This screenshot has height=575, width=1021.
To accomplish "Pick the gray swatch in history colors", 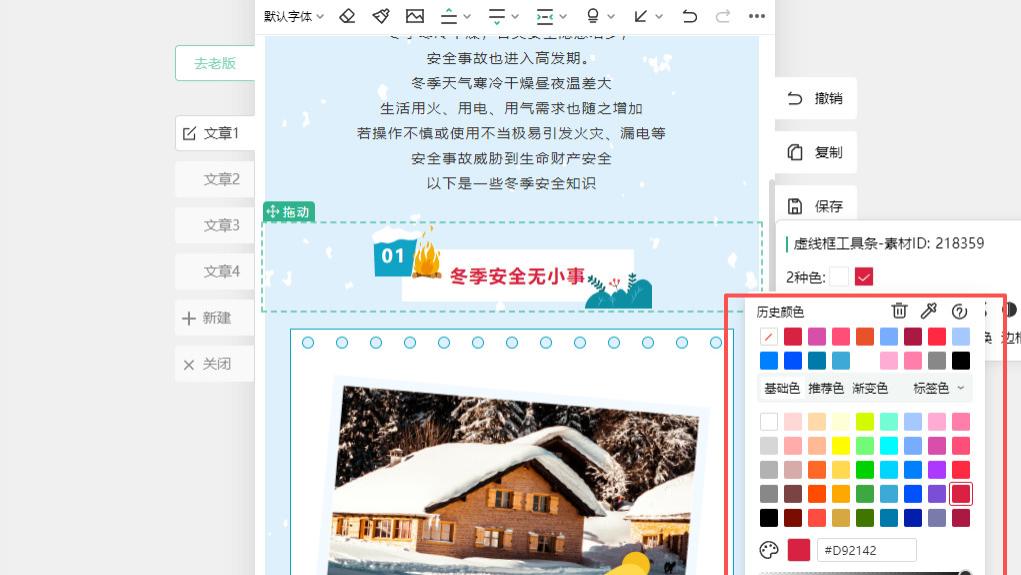I will 936,361.
